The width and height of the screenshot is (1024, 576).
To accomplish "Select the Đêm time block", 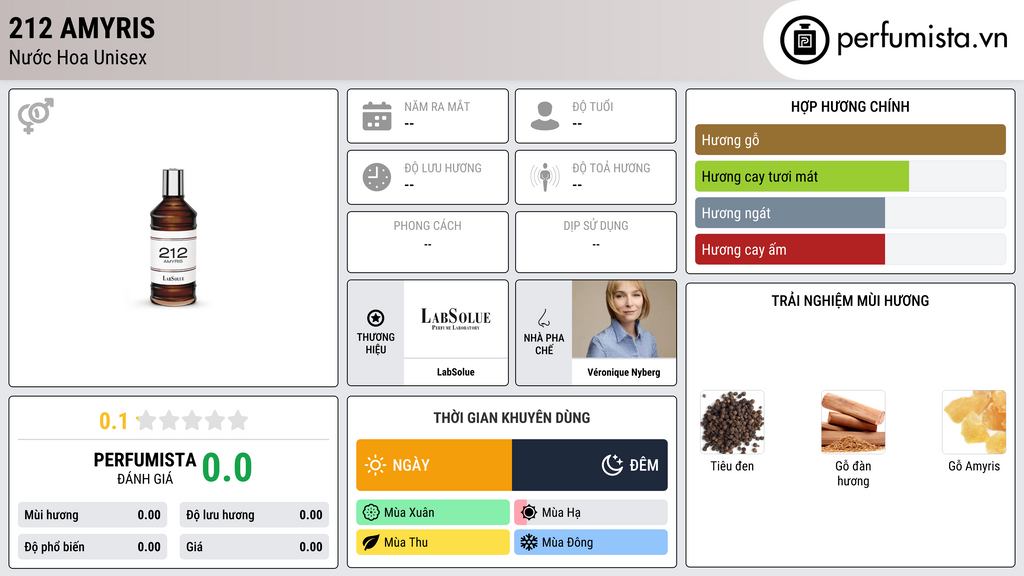I will point(590,465).
